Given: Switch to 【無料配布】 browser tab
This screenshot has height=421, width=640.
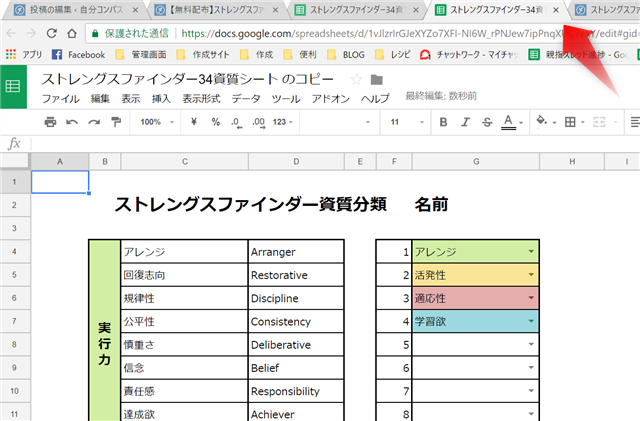Looking at the screenshot, I should 216,10.
